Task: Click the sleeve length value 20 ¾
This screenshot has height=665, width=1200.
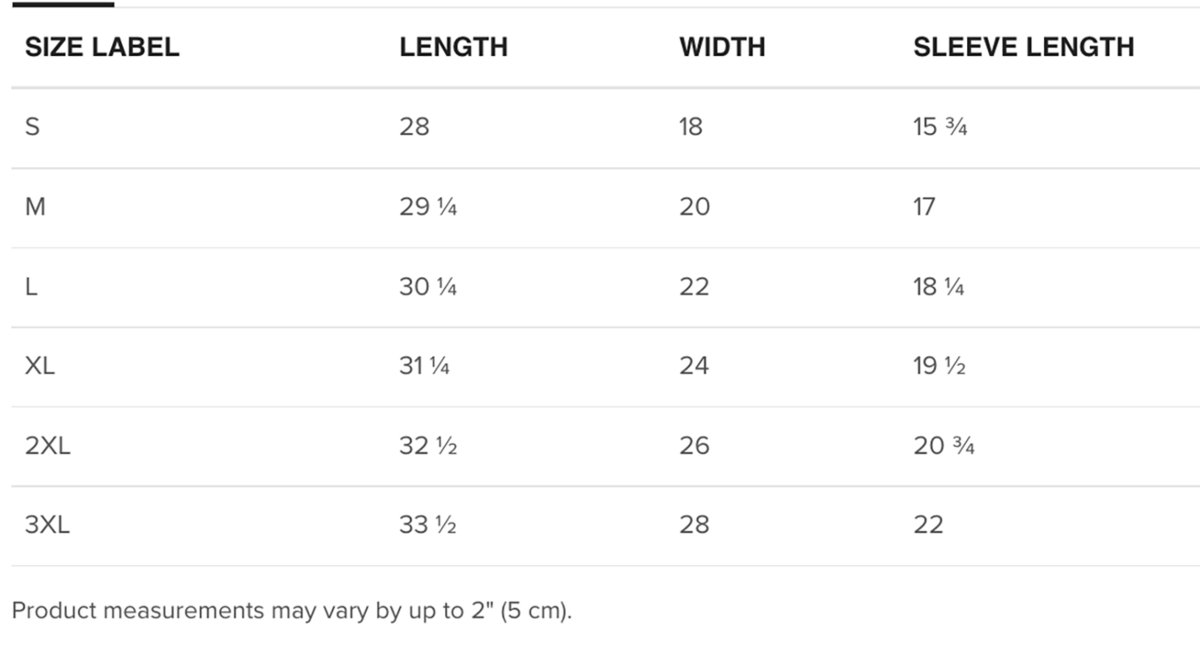Action: 943,446
